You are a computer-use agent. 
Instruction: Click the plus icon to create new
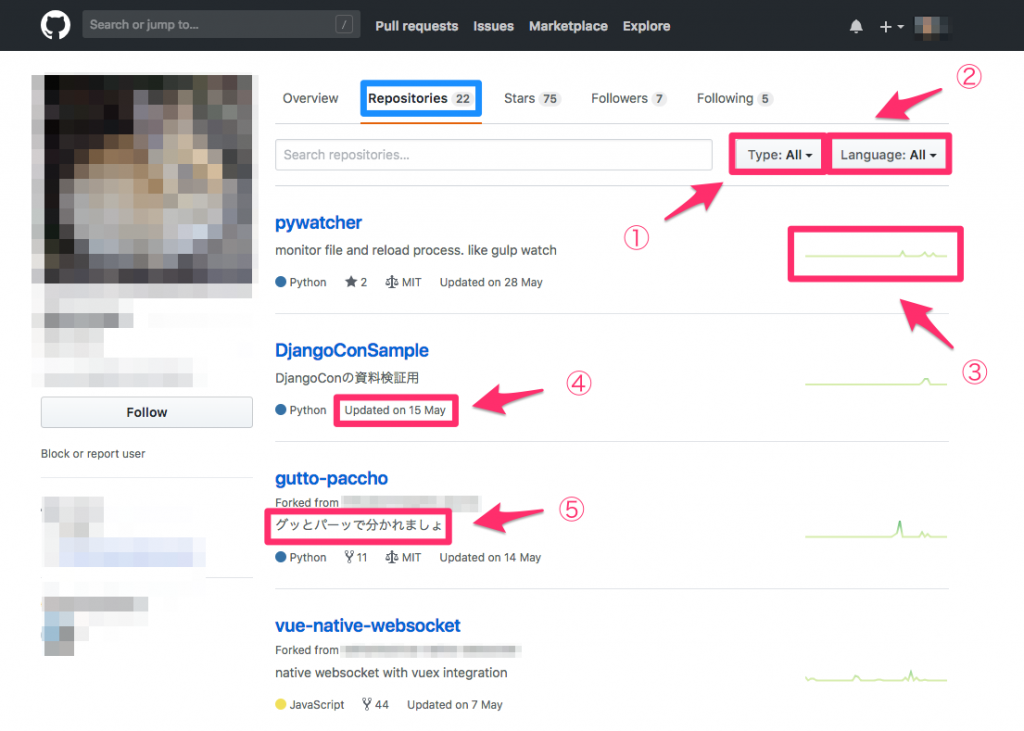coord(884,26)
